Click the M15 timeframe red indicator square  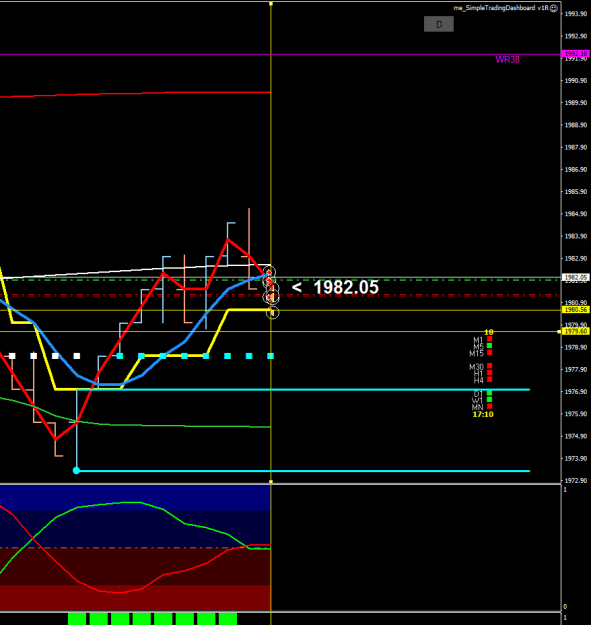(489, 352)
